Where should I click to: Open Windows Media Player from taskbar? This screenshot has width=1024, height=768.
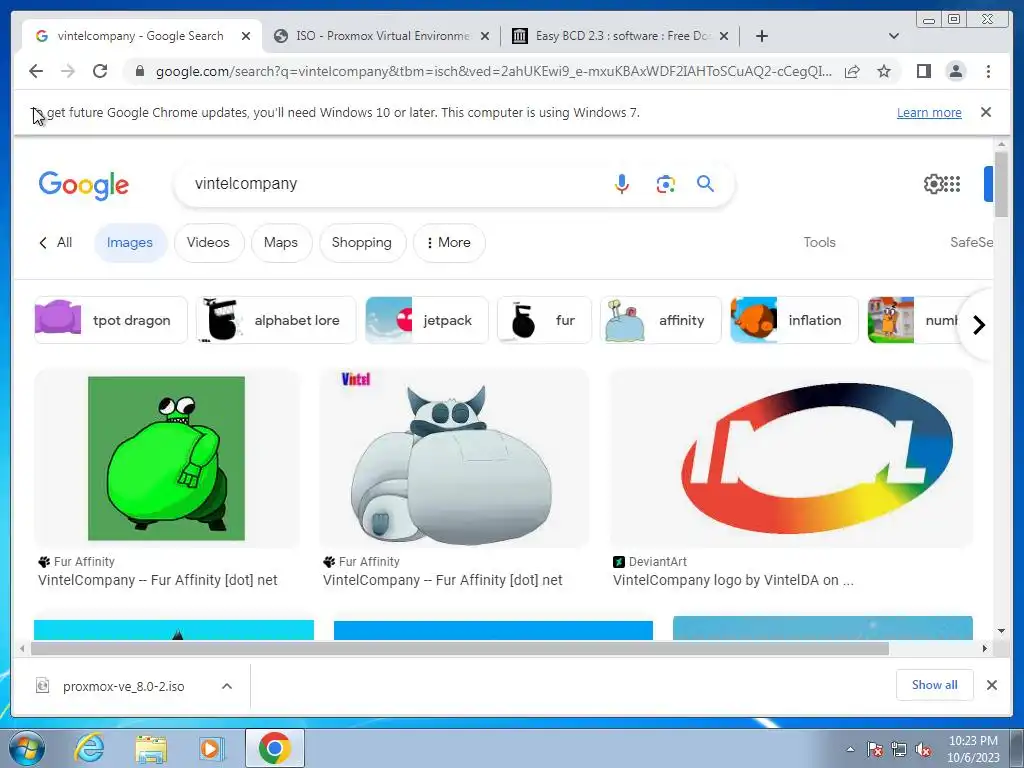pyautogui.click(x=211, y=748)
